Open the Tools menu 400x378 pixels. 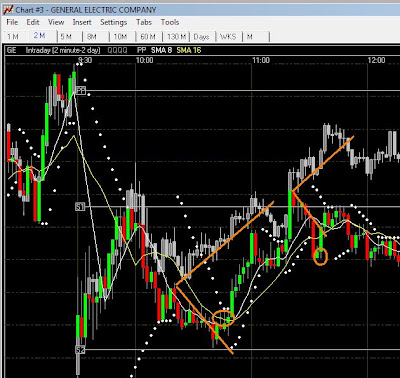click(170, 22)
